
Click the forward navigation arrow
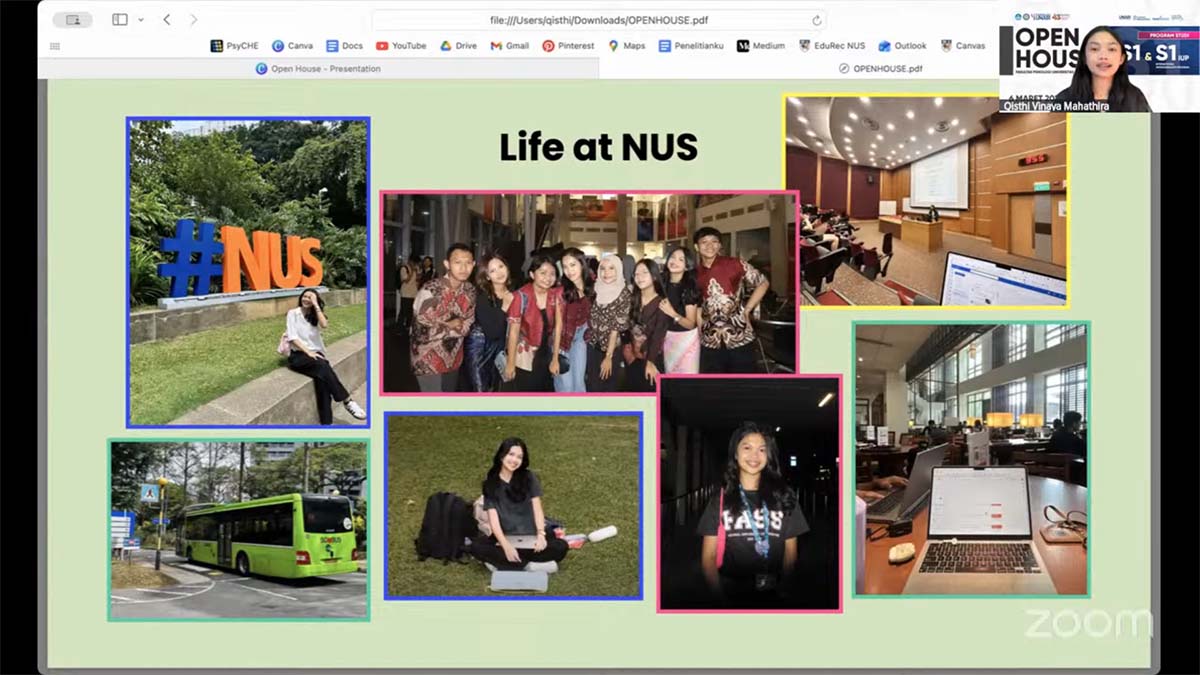[193, 20]
